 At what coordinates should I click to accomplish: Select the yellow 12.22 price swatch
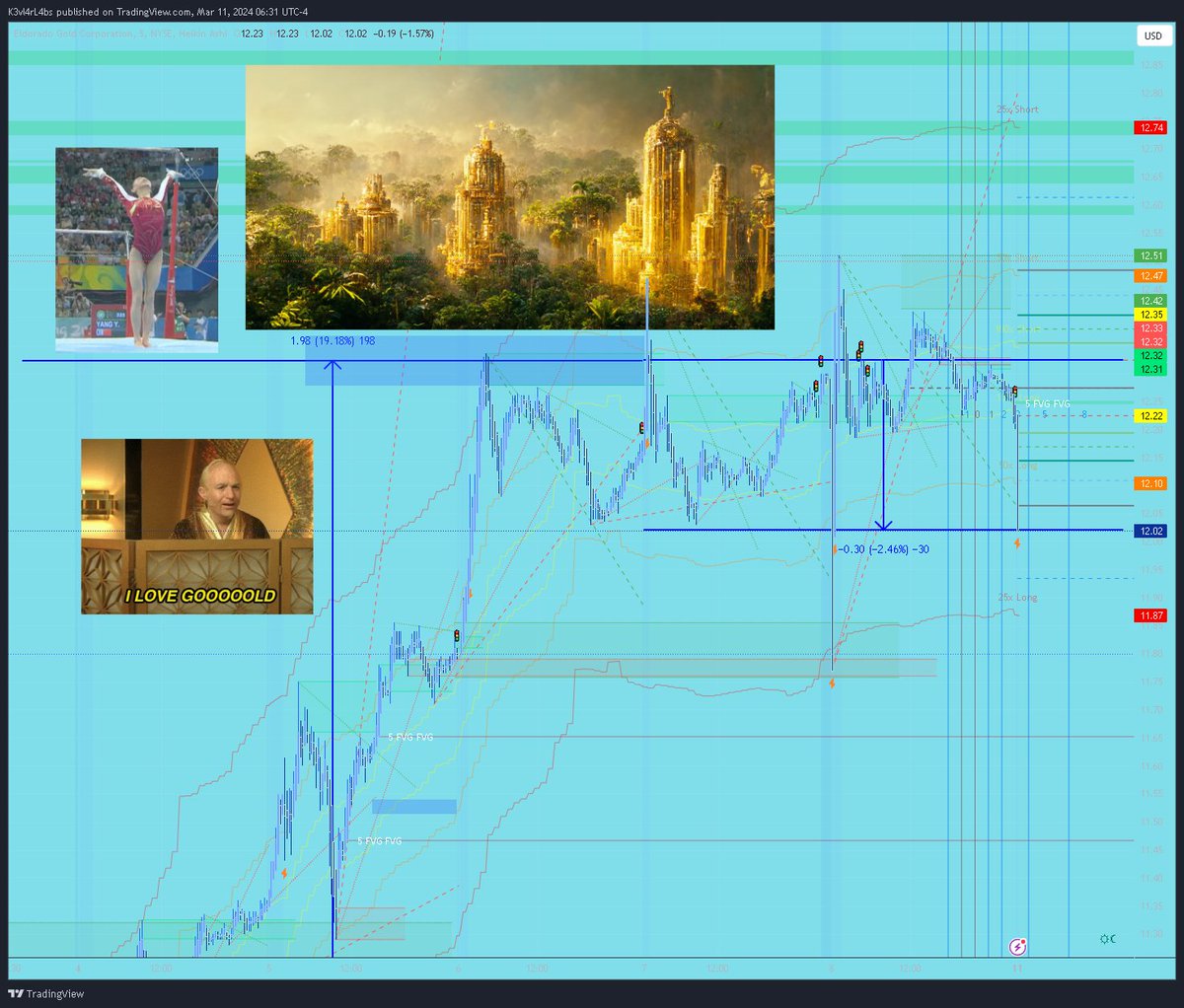pyautogui.click(x=1150, y=415)
